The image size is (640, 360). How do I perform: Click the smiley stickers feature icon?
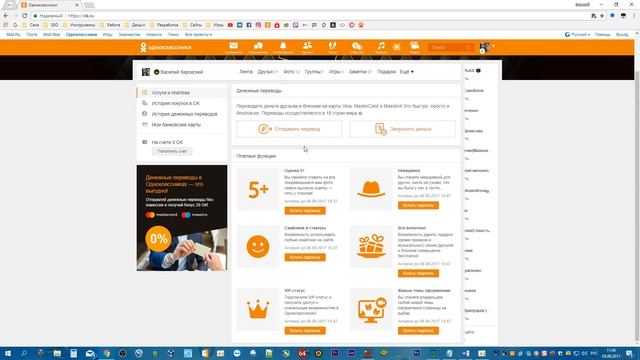click(258, 247)
